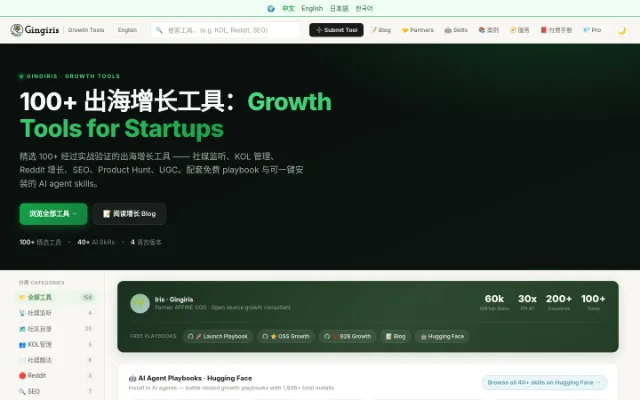Open the Blog nav link
Screen dimensions: 640x400
381,30
